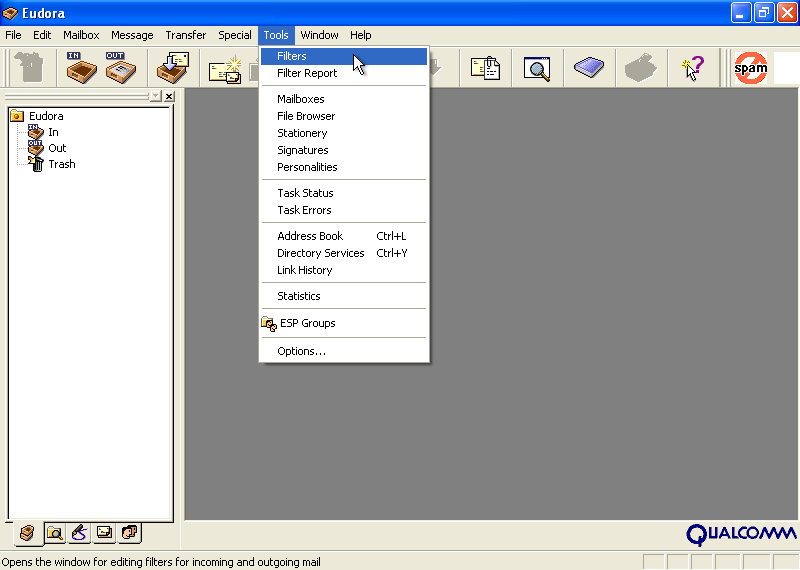
Task: Click the Attach File toolbar icon
Action: (485, 68)
